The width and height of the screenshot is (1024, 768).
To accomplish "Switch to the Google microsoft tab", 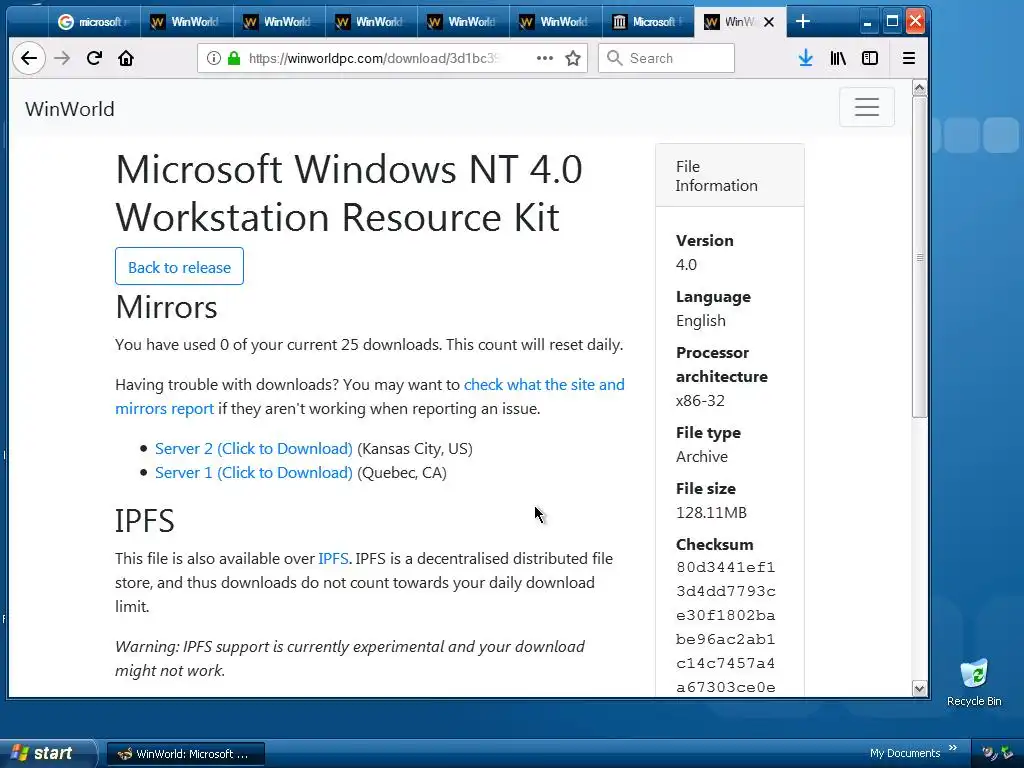I will click(93, 22).
